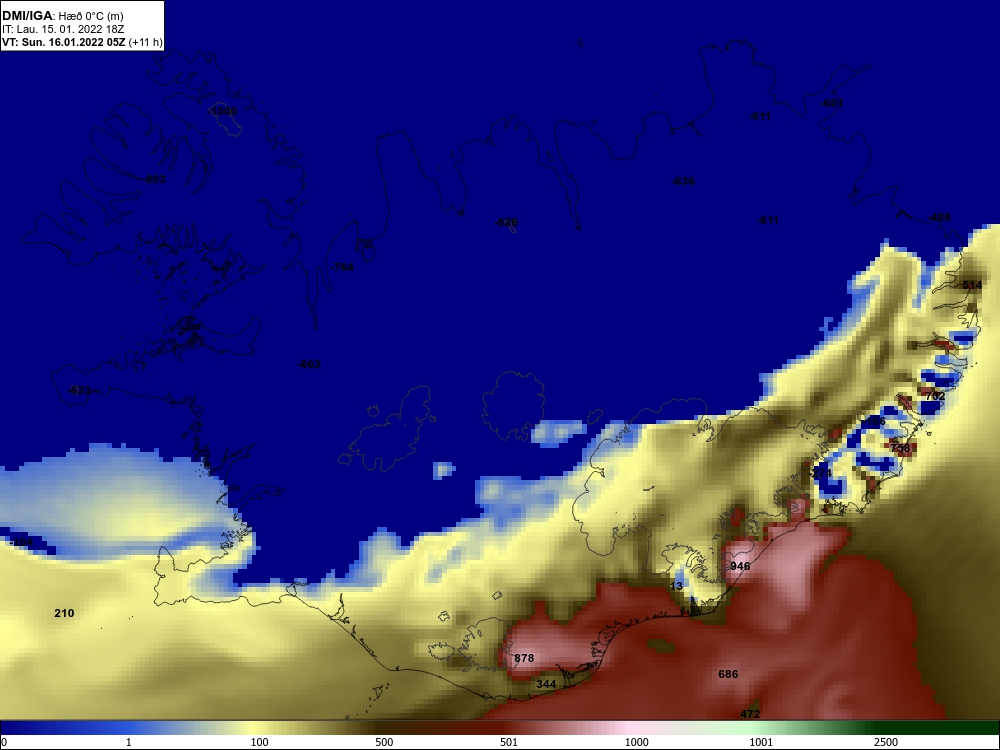Click the map value -274
This screenshot has height=750, width=1000.
pyautogui.click(x=820, y=473)
